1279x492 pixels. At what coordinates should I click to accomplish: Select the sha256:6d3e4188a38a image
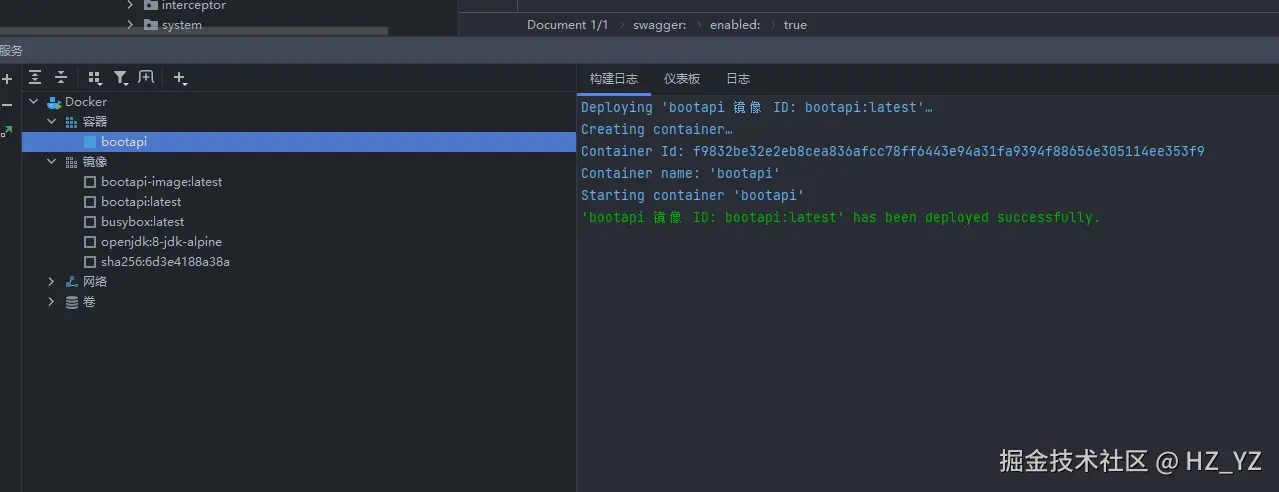coord(165,262)
